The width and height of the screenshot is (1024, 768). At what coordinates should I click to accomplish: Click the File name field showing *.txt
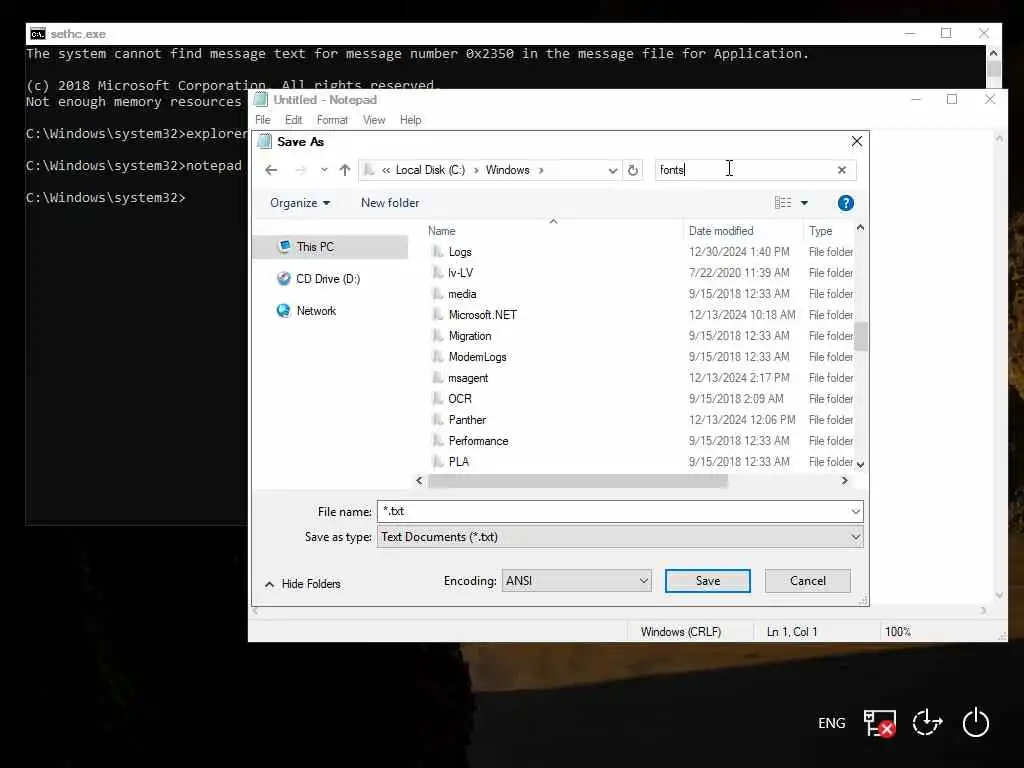coord(613,511)
